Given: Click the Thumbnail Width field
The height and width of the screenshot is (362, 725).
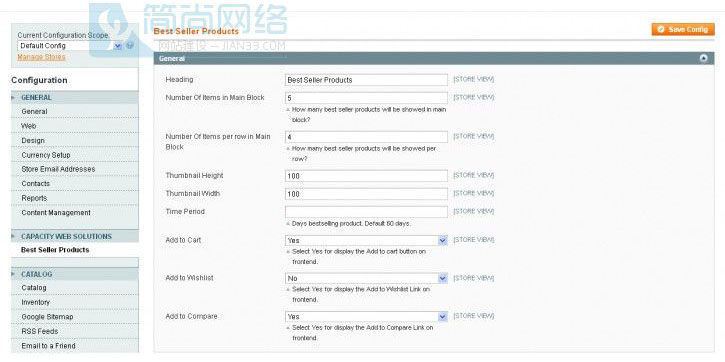Looking at the screenshot, I should (366, 194).
